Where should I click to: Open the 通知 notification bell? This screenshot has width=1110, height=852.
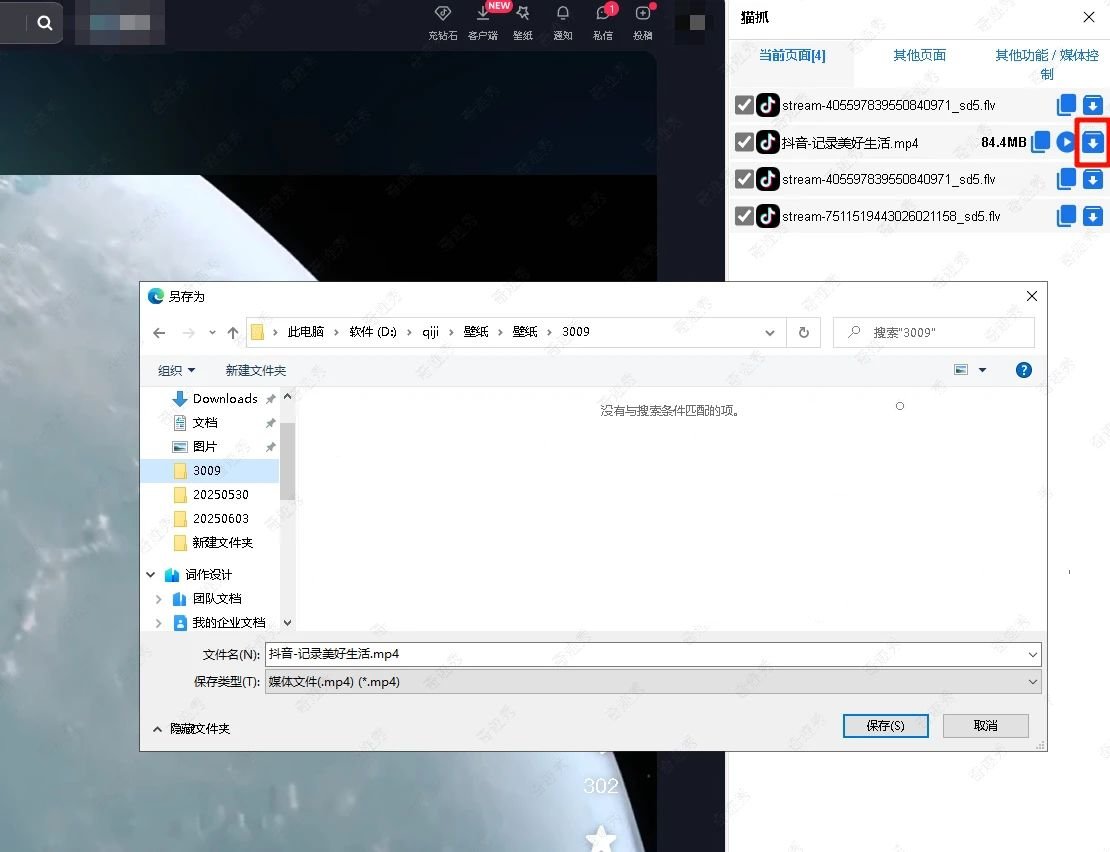[x=562, y=18]
